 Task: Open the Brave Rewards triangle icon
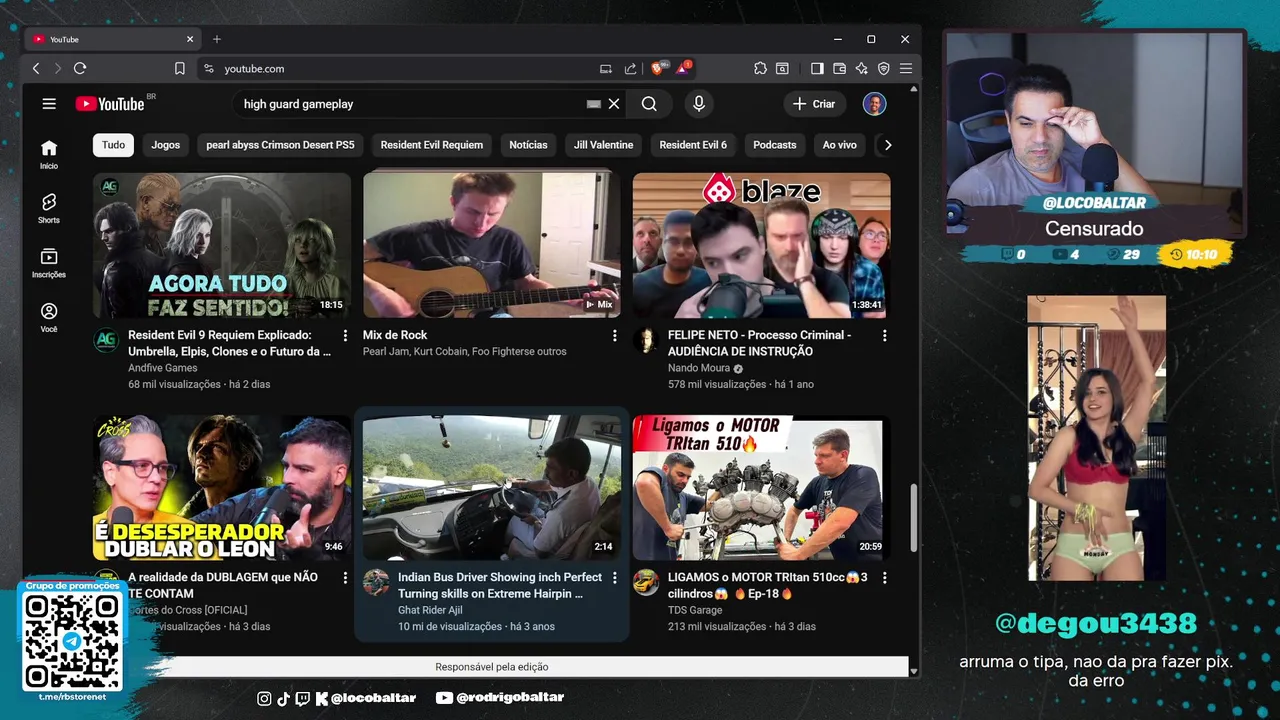683,68
